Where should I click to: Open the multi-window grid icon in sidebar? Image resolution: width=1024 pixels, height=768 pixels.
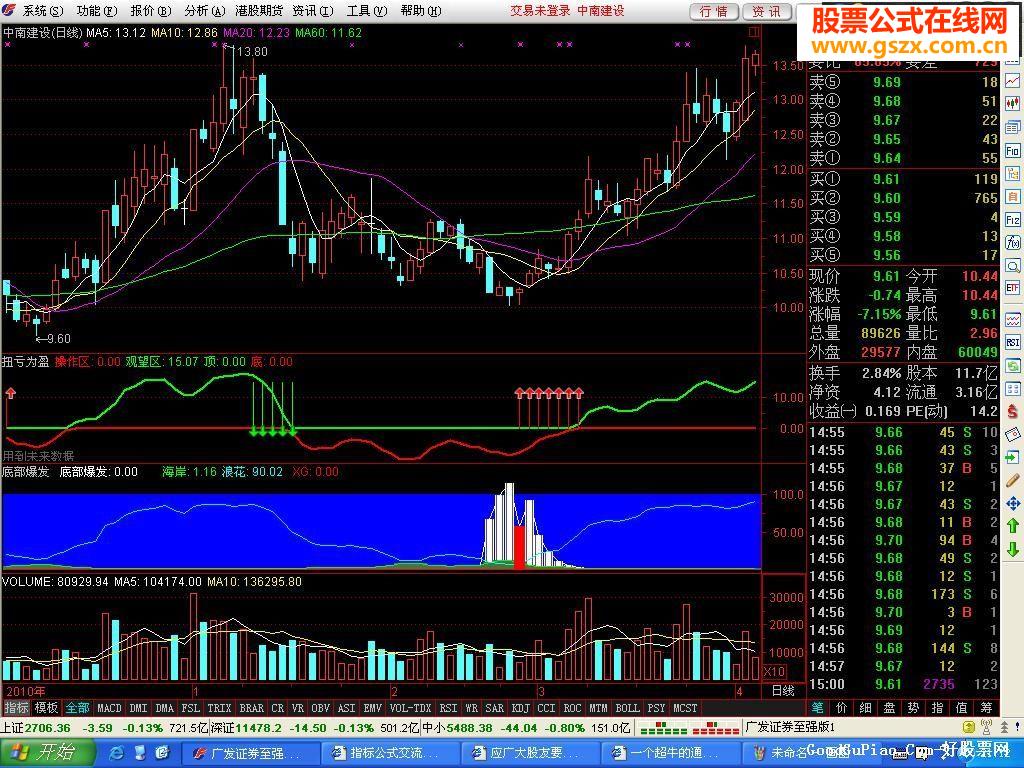pyautogui.click(x=1012, y=389)
